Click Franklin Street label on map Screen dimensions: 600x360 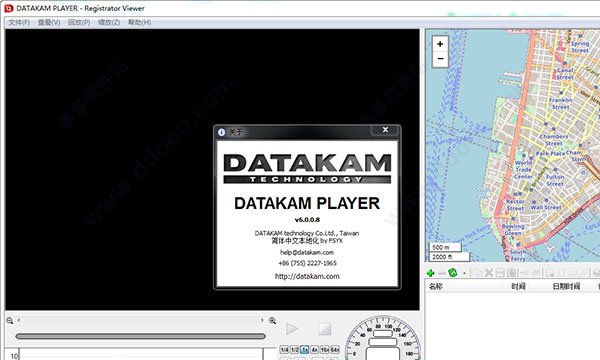tap(561, 103)
